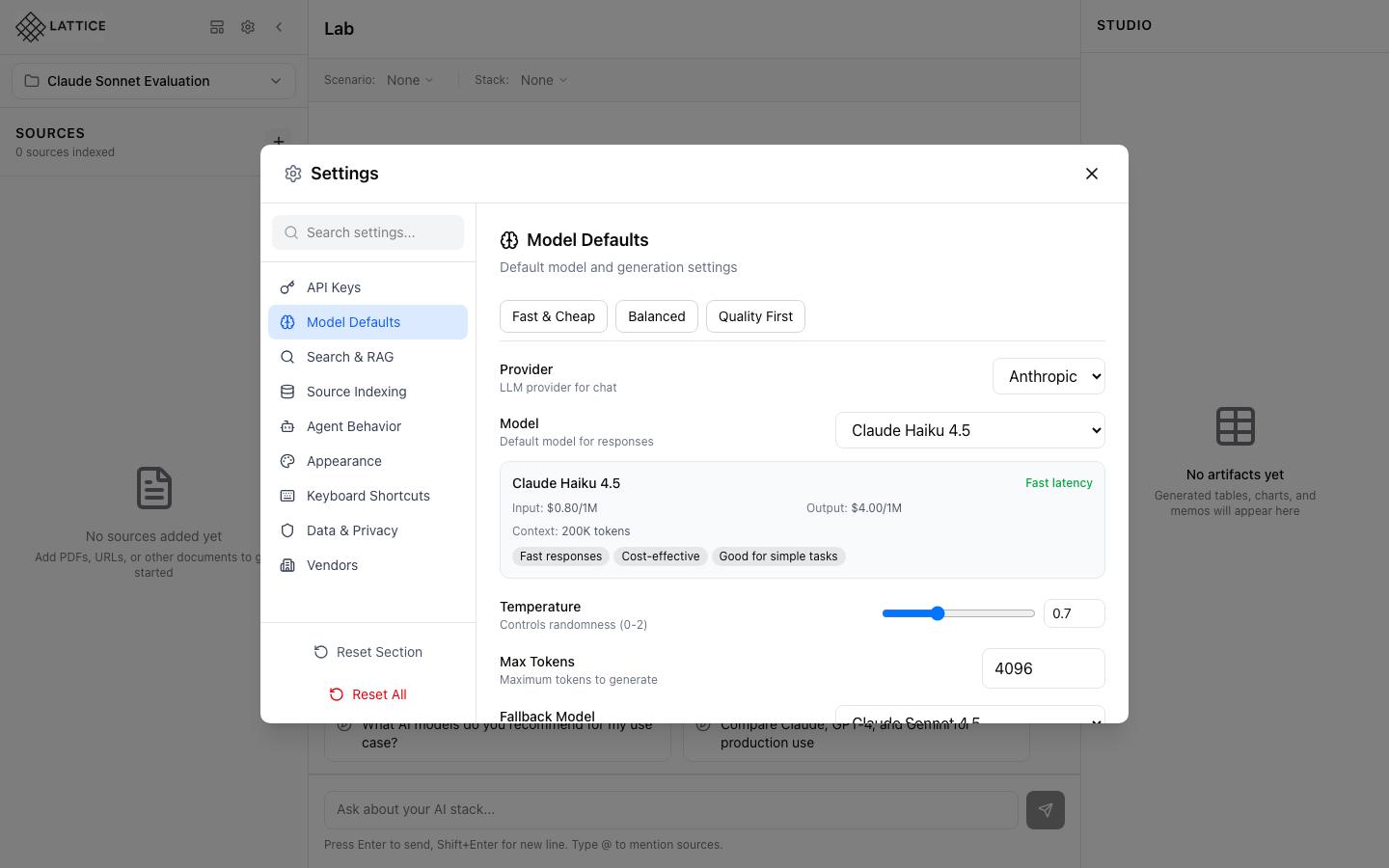Screen dimensions: 1389x868
Task: Click the gear icon in the top toolbar
Action: pyautogui.click(x=248, y=27)
